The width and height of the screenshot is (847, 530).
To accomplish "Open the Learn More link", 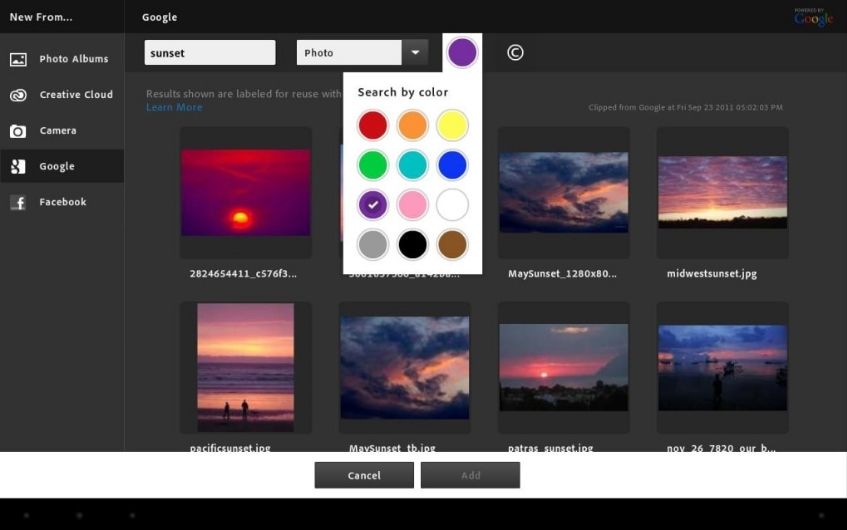I will [174, 107].
